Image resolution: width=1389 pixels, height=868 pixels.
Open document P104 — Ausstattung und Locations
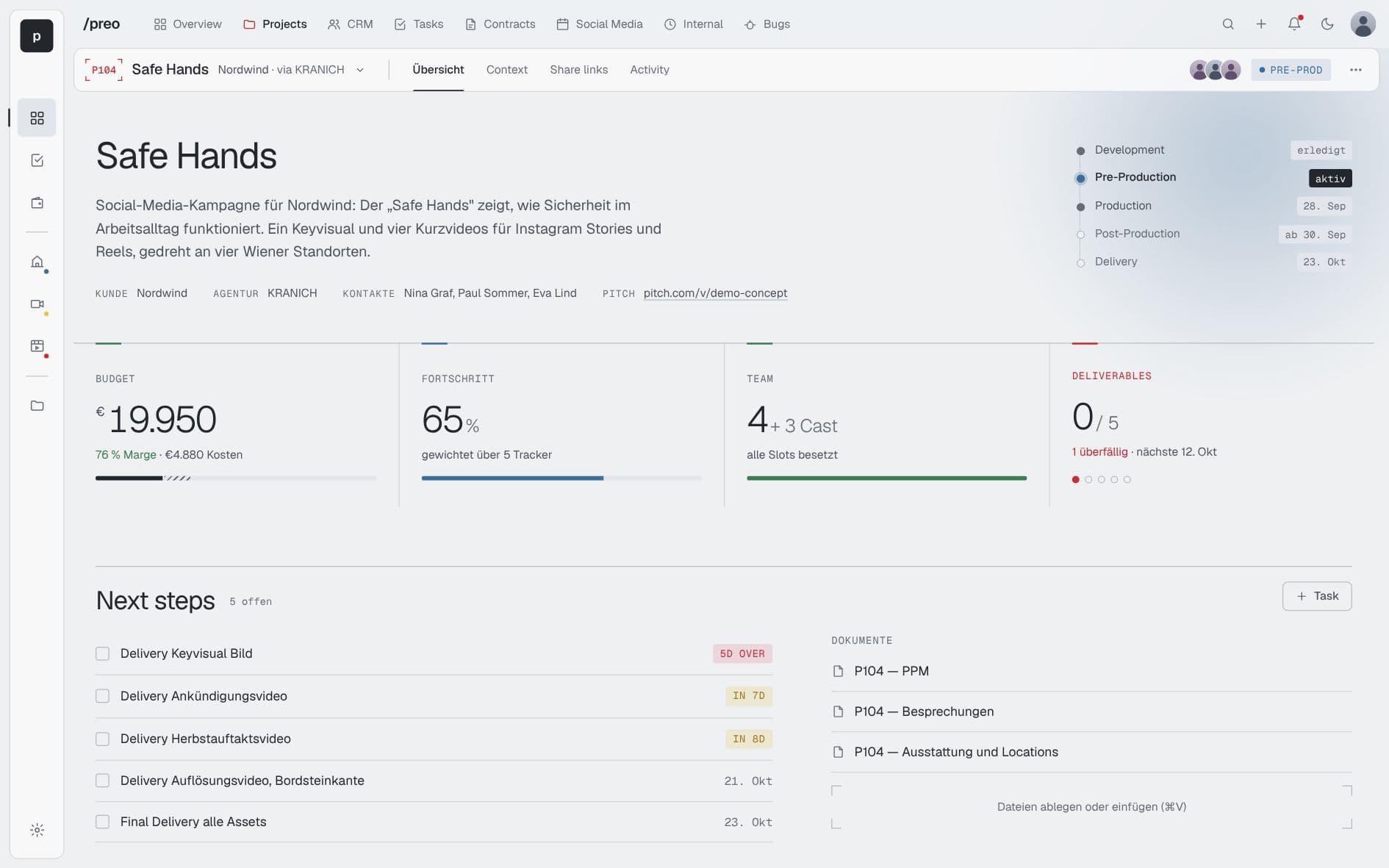click(x=1091, y=752)
